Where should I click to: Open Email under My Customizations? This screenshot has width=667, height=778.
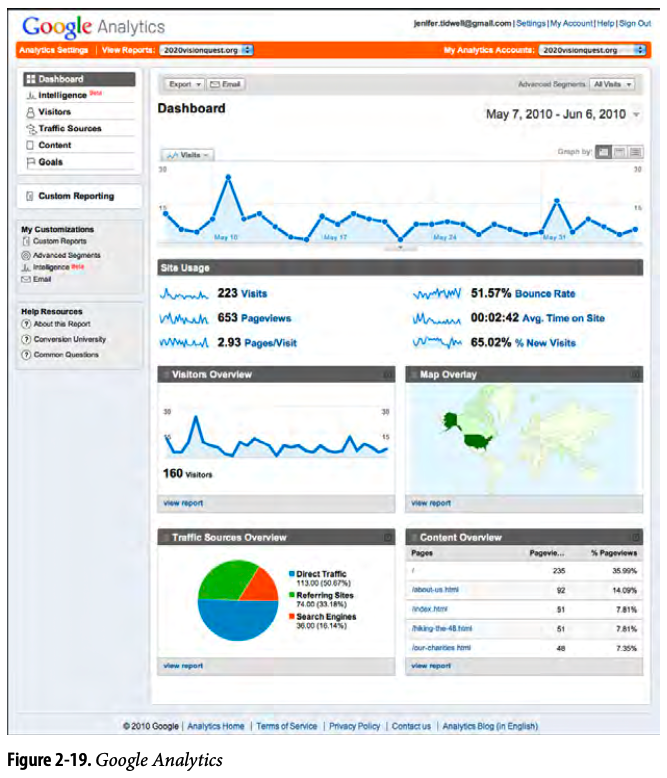point(42,279)
